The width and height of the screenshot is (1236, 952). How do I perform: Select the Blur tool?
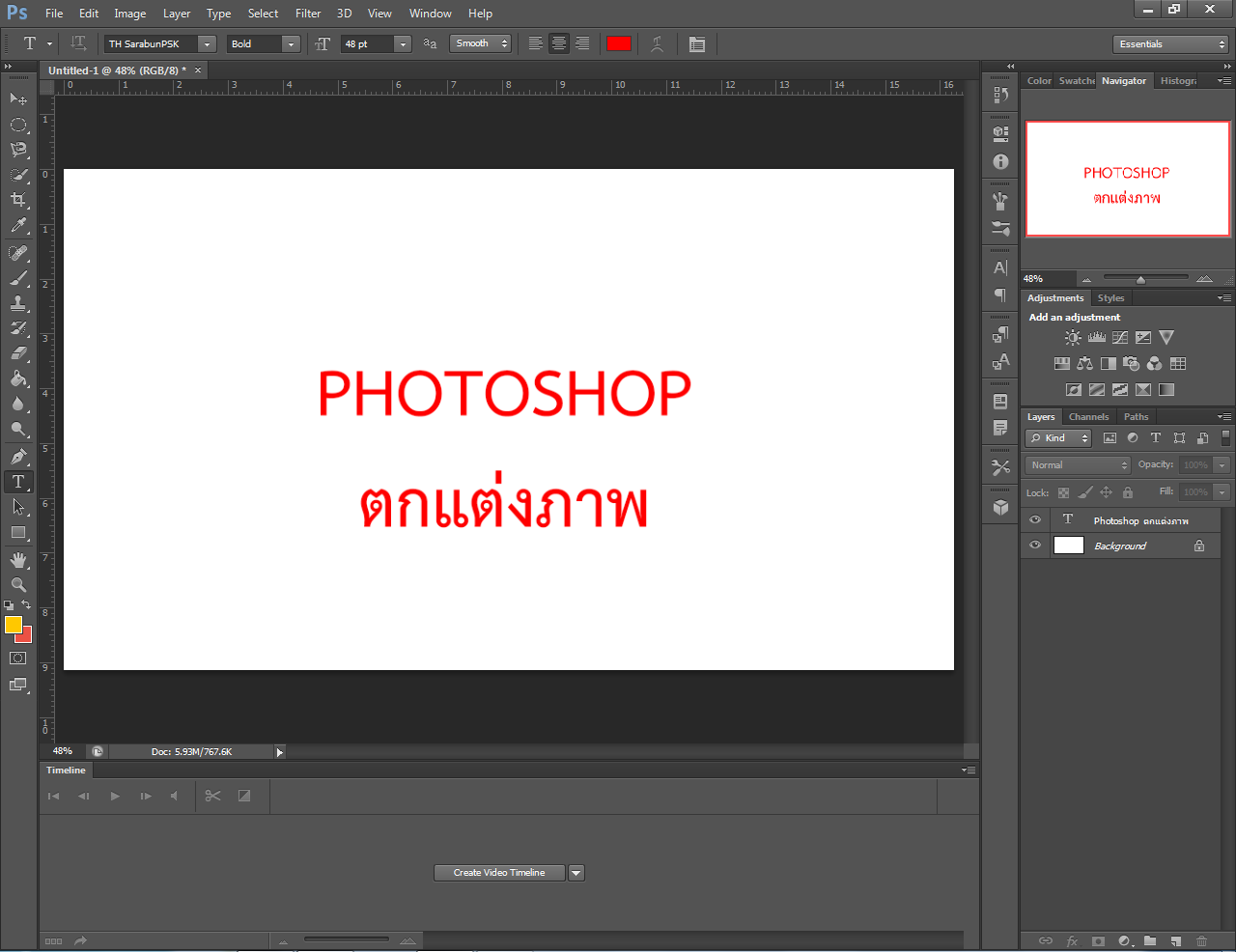[x=18, y=404]
